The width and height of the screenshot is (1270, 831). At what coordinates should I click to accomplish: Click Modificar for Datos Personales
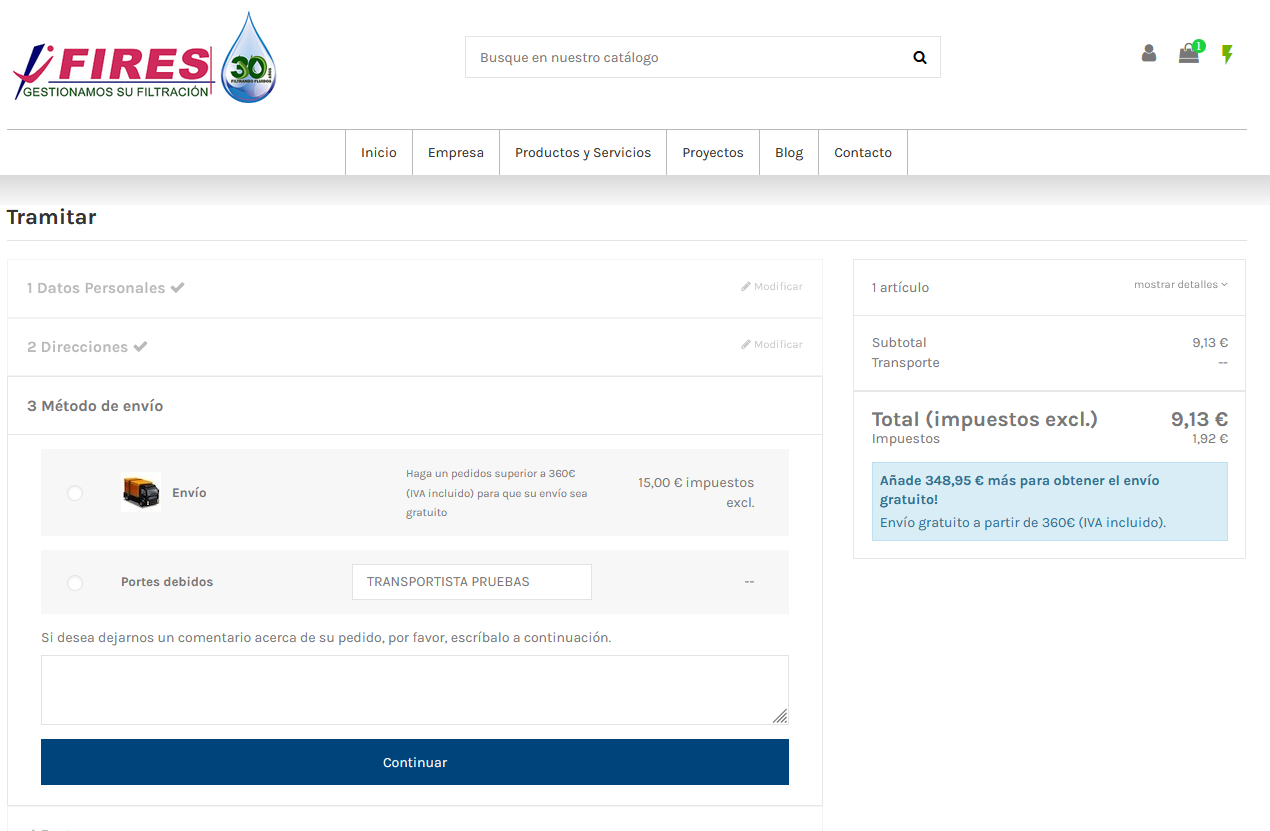point(772,287)
